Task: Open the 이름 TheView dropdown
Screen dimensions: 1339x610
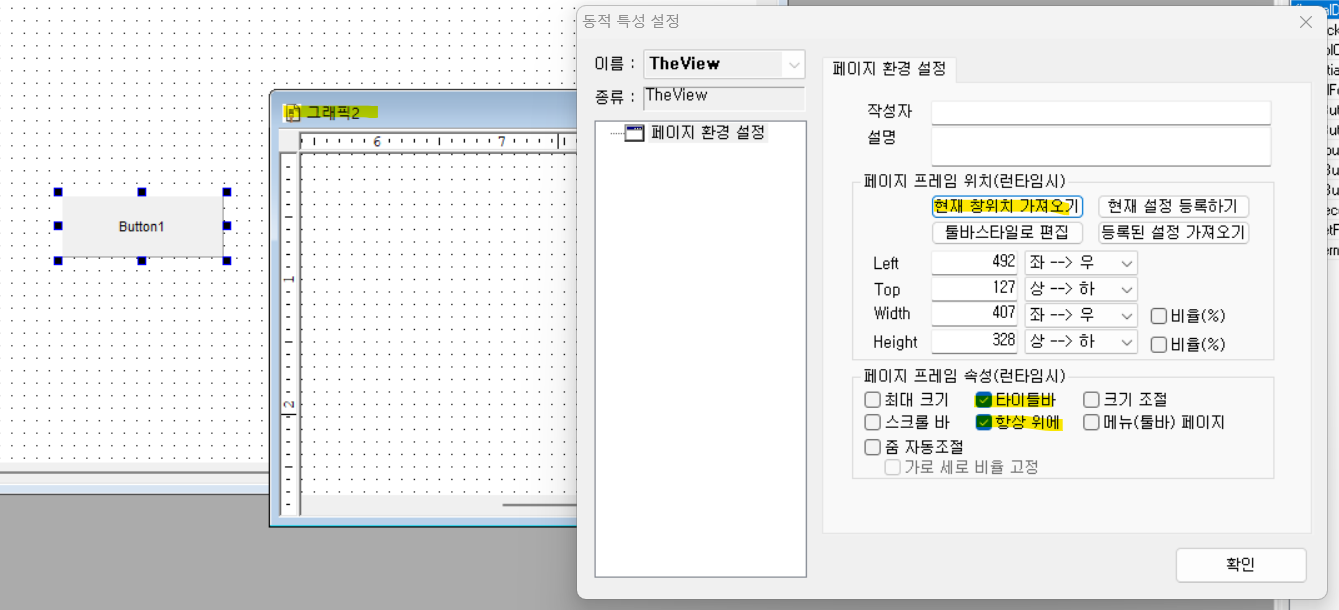Action: (795, 64)
